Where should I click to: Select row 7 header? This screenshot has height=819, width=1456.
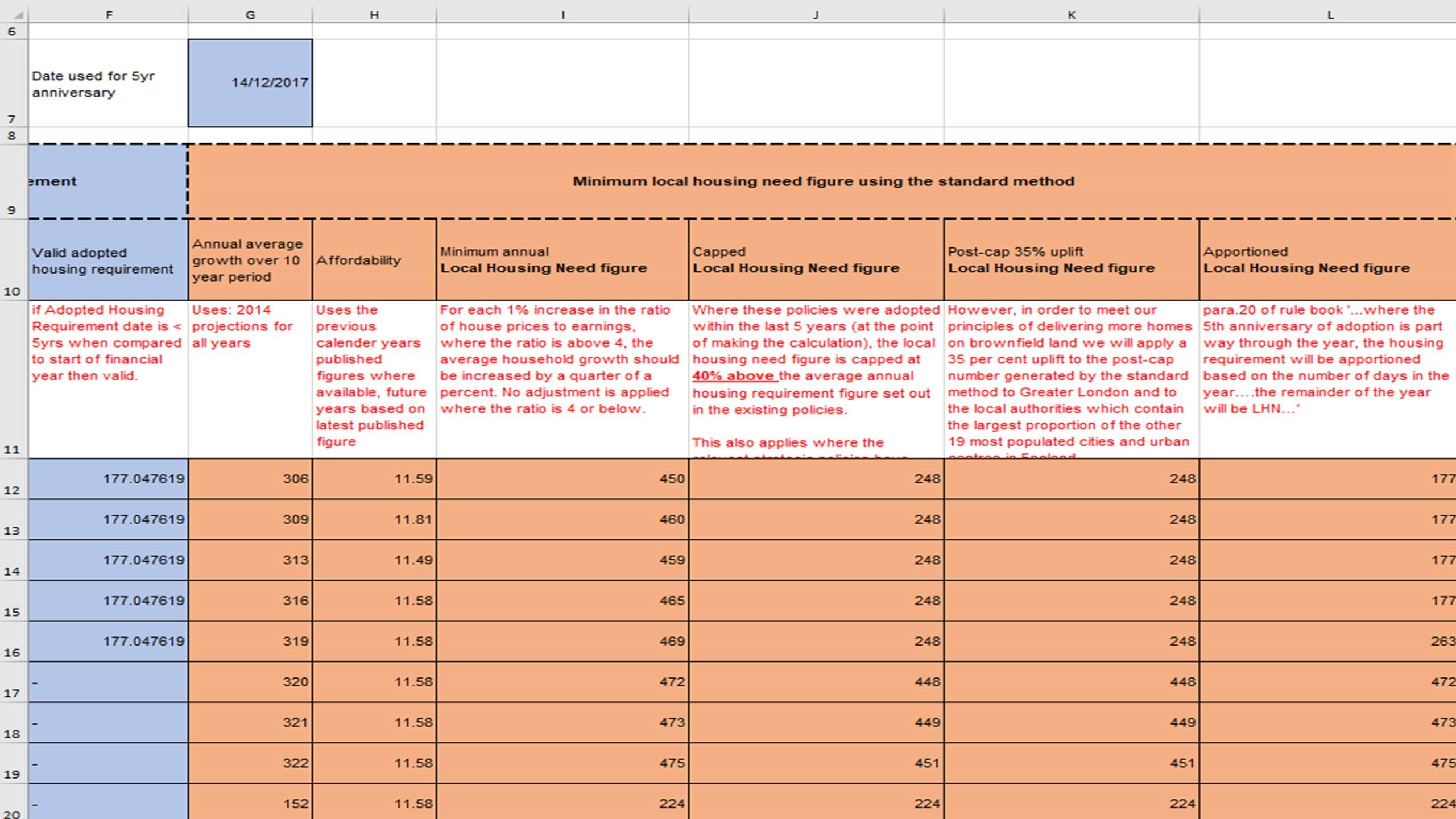pyautogui.click(x=14, y=83)
